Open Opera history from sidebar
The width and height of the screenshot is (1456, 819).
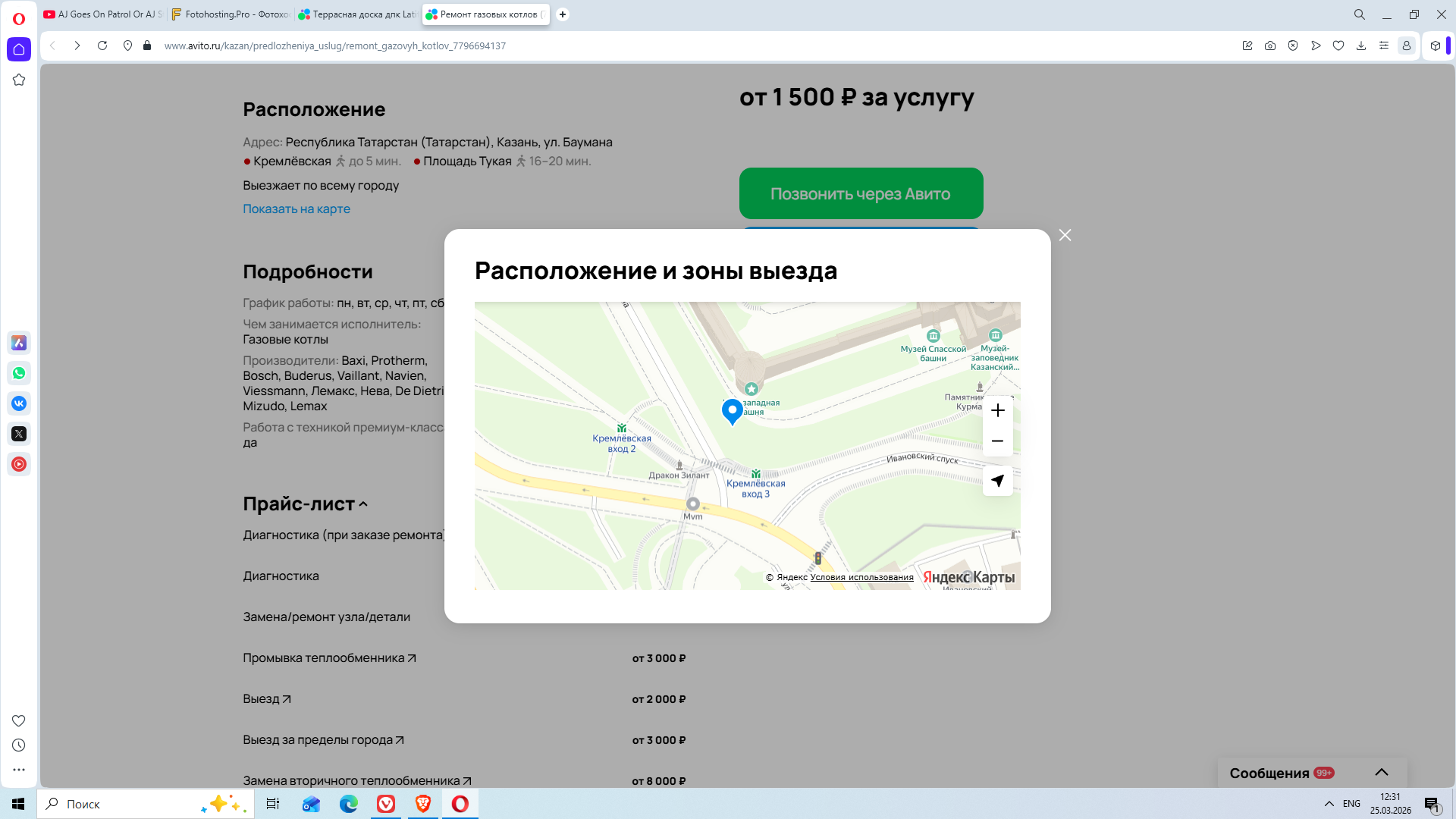[x=19, y=745]
